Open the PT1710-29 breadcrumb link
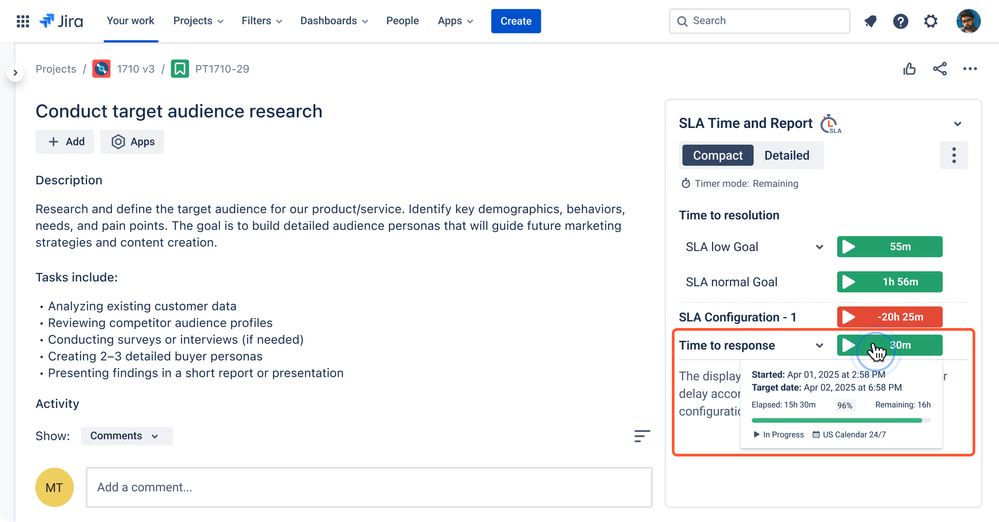The image size is (999, 522). point(222,69)
